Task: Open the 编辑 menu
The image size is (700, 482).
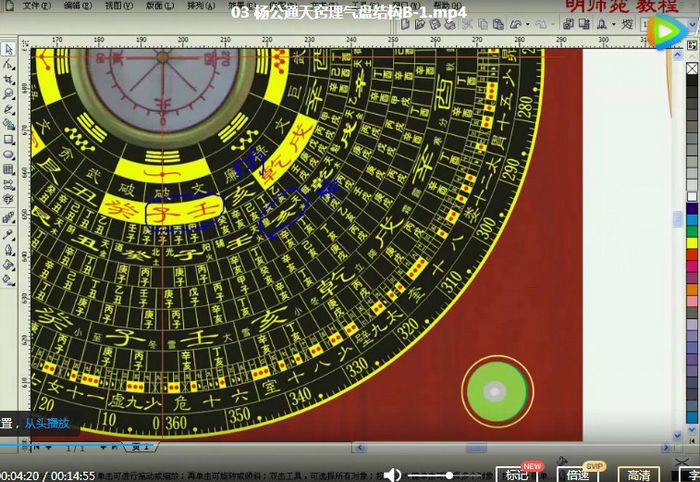Action: pos(78,6)
